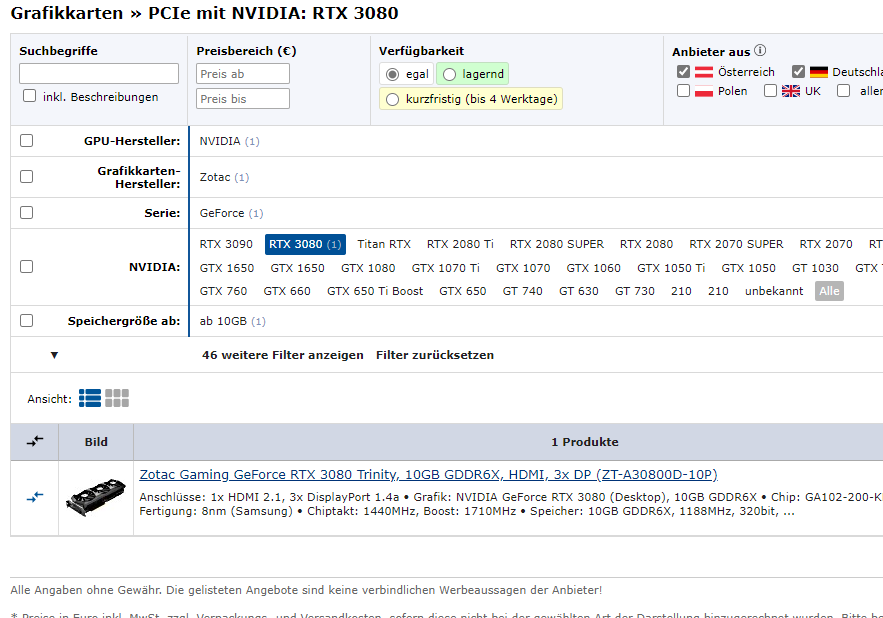Select RTX 3090 filter option
Viewport: 883px width, 618px height.
click(x=226, y=244)
